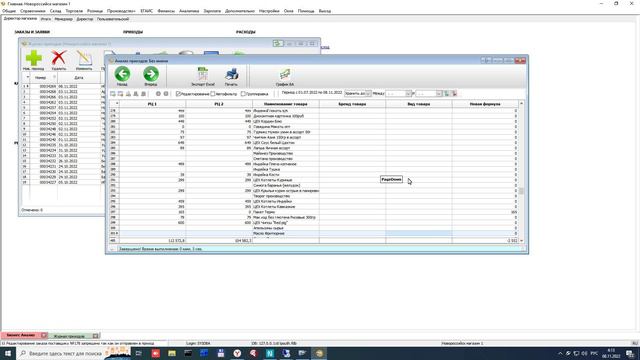Switch to Пользовательский tab
Viewport: 640px width, 360px height.
113,19
